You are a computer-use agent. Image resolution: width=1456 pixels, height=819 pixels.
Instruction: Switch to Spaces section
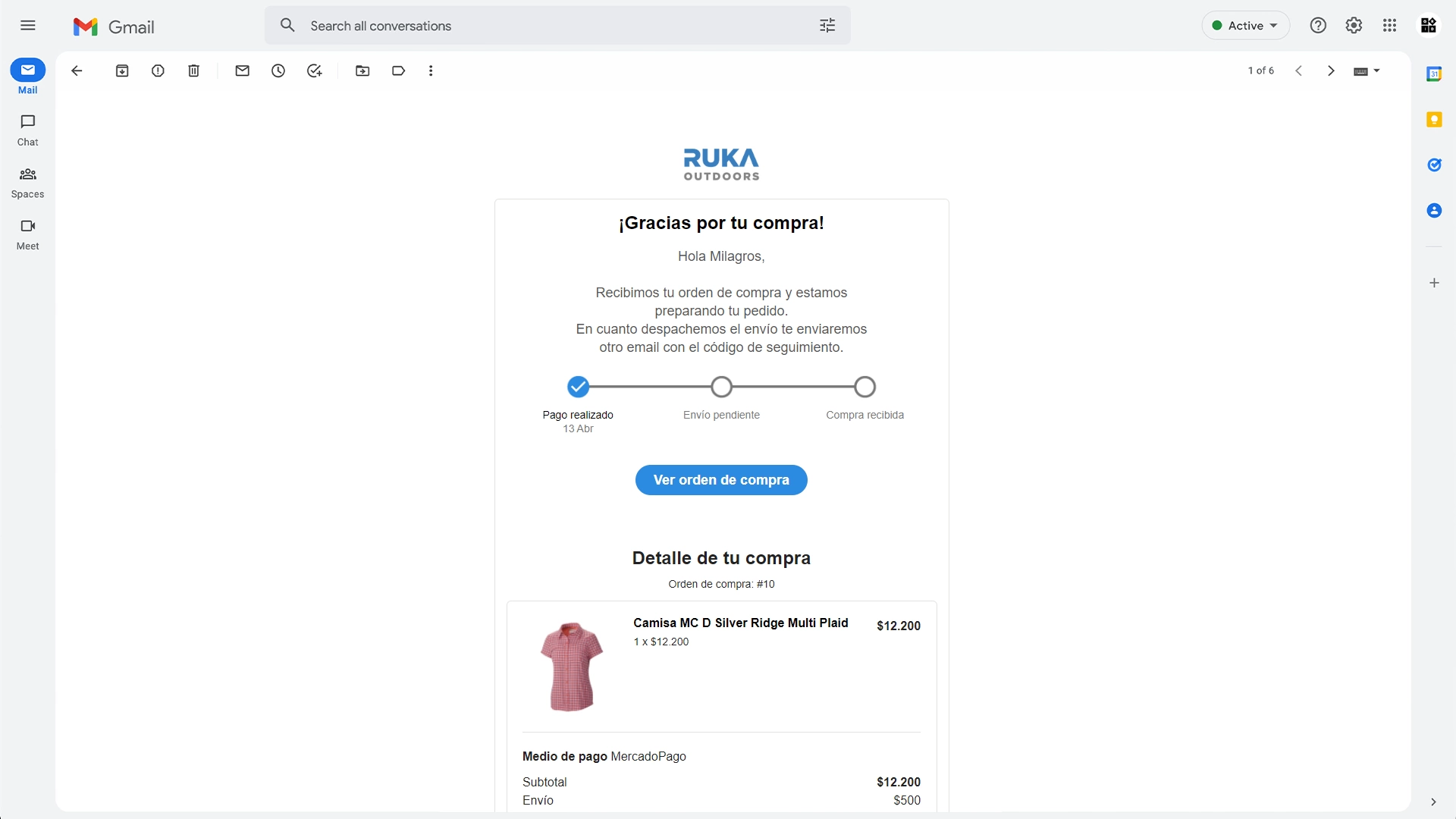[x=28, y=183]
